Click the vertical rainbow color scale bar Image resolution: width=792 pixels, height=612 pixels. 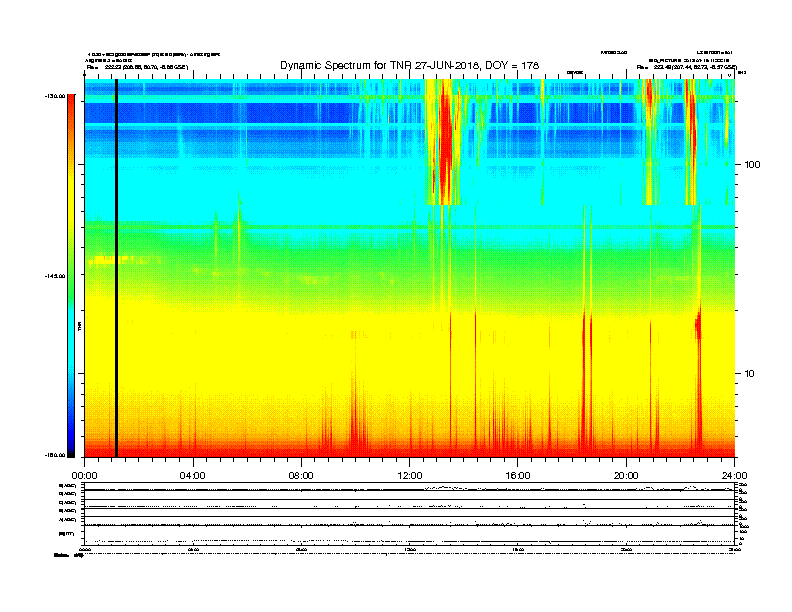71,275
